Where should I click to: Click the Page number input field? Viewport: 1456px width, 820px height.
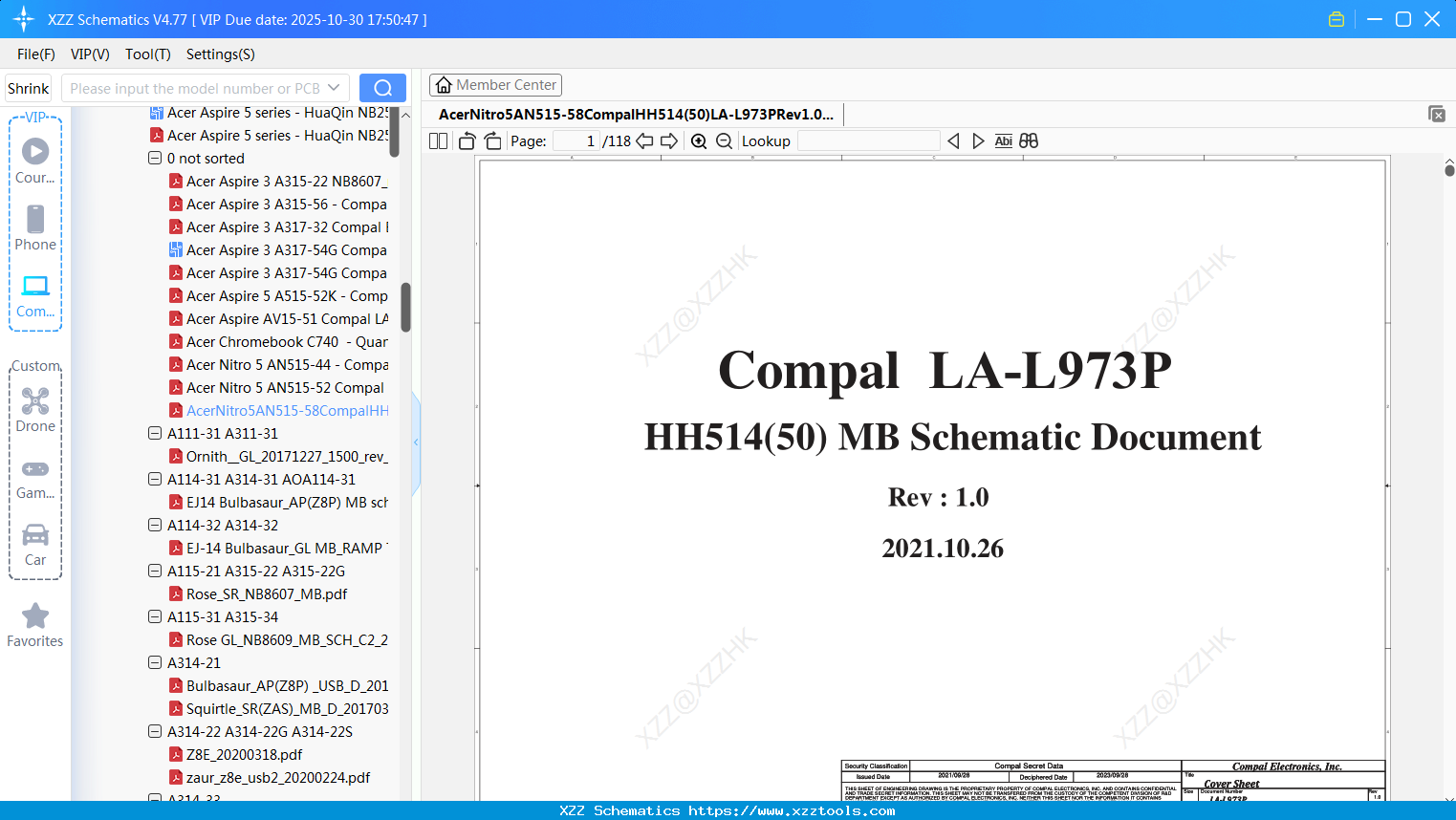pyautogui.click(x=576, y=141)
